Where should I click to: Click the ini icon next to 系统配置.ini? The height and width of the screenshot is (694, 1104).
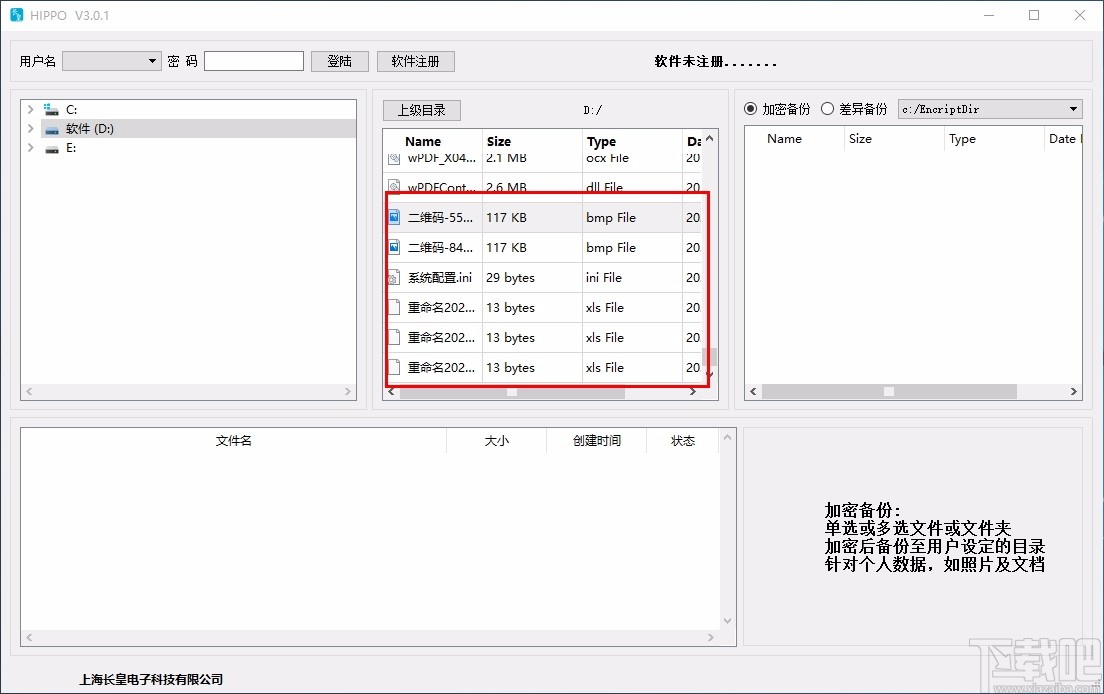394,277
